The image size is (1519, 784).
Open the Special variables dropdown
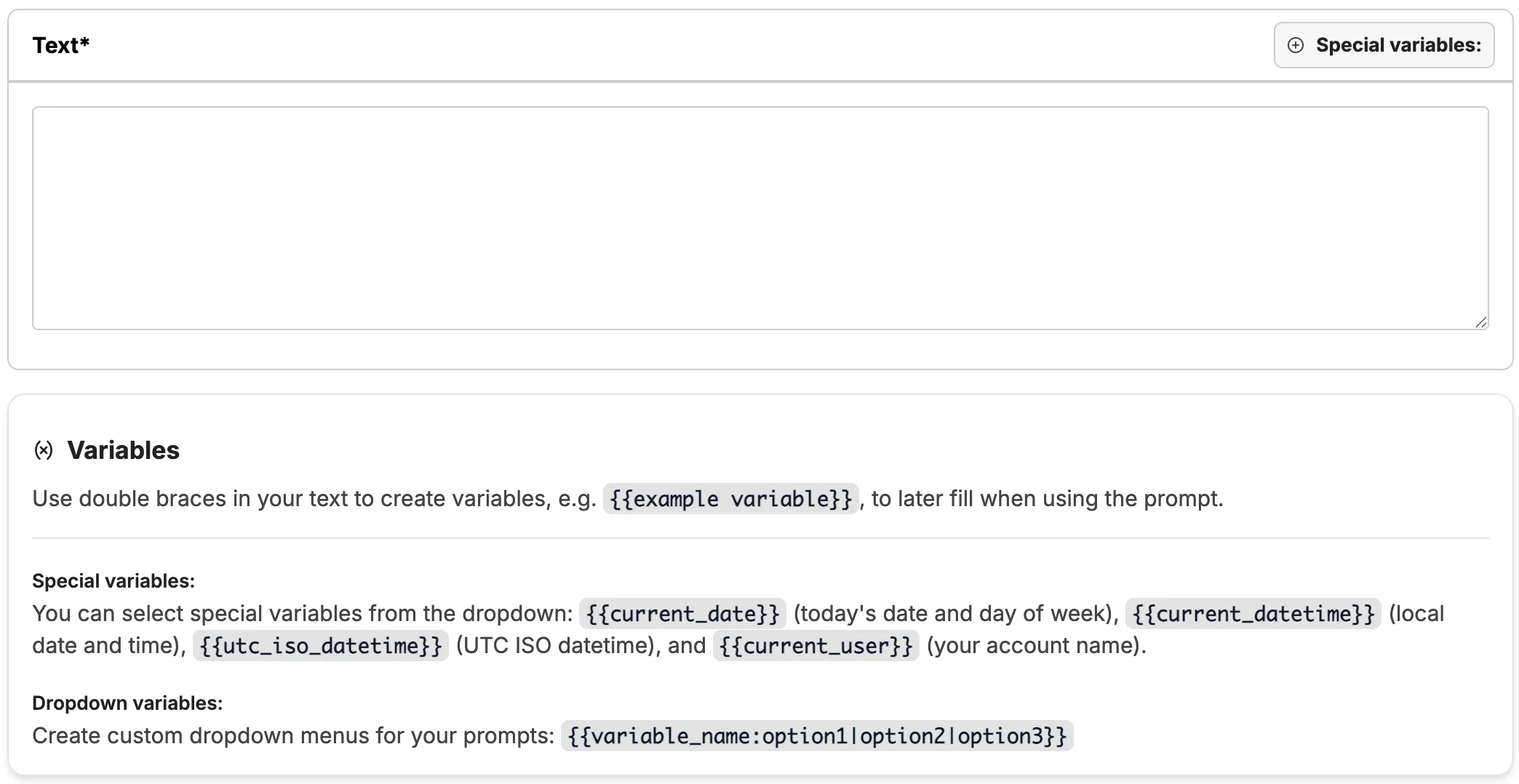[x=1384, y=45]
